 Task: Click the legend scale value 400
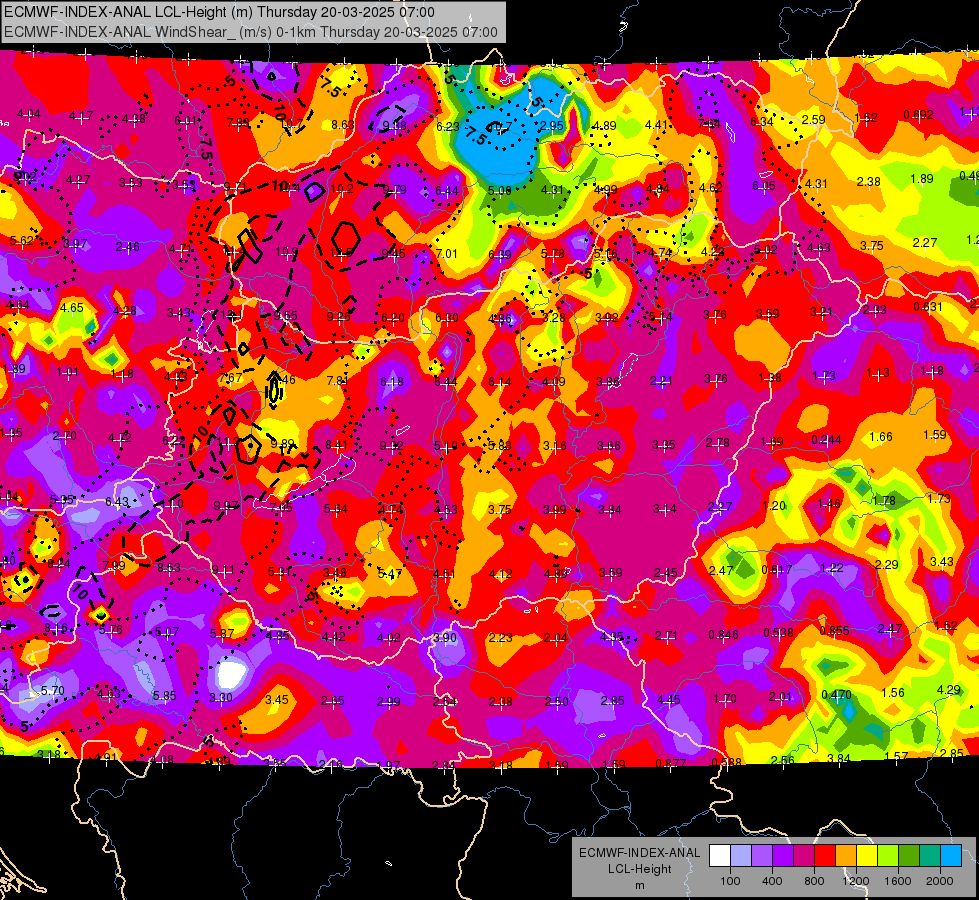click(x=772, y=881)
